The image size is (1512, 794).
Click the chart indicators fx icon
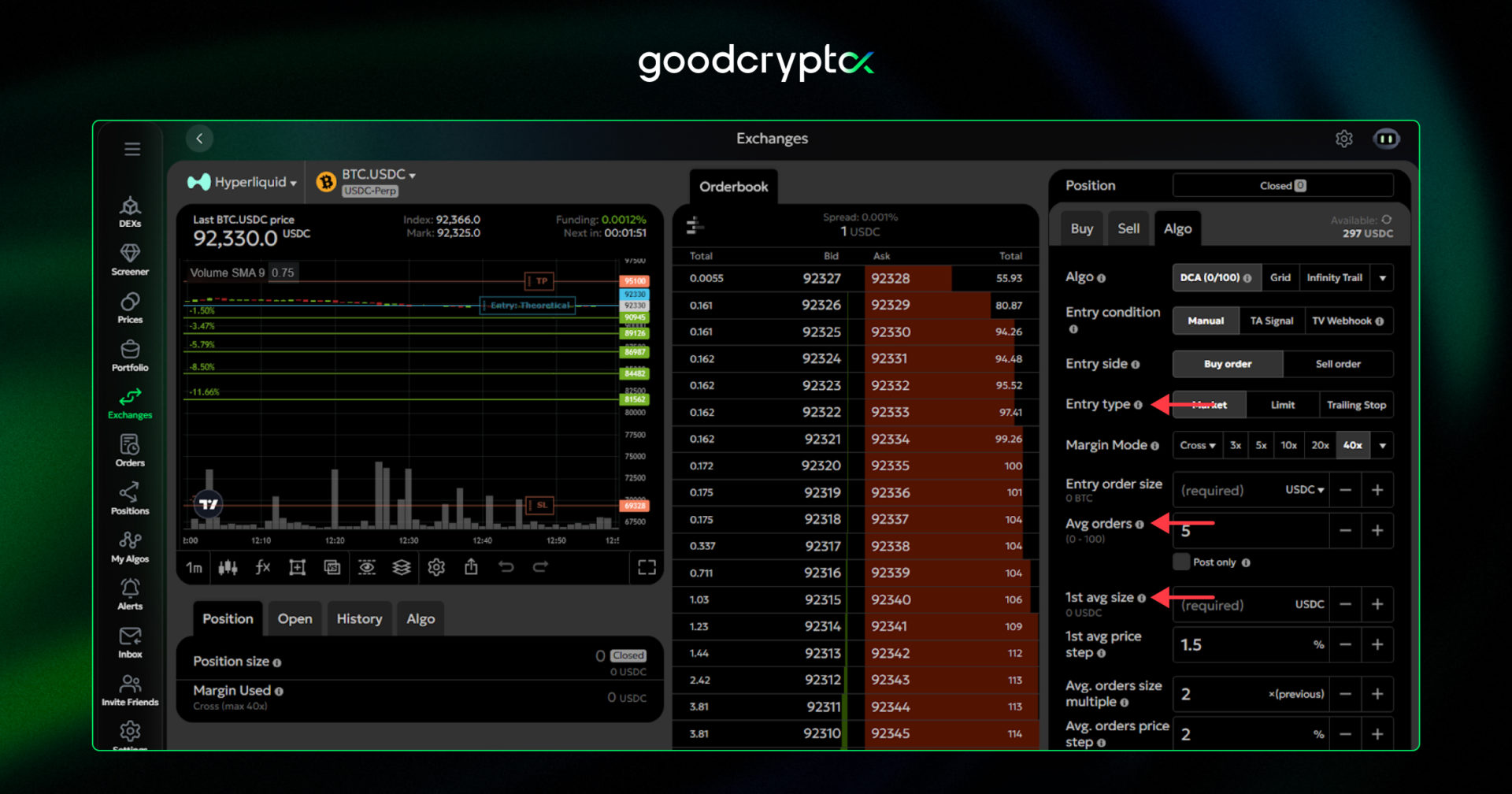point(262,567)
